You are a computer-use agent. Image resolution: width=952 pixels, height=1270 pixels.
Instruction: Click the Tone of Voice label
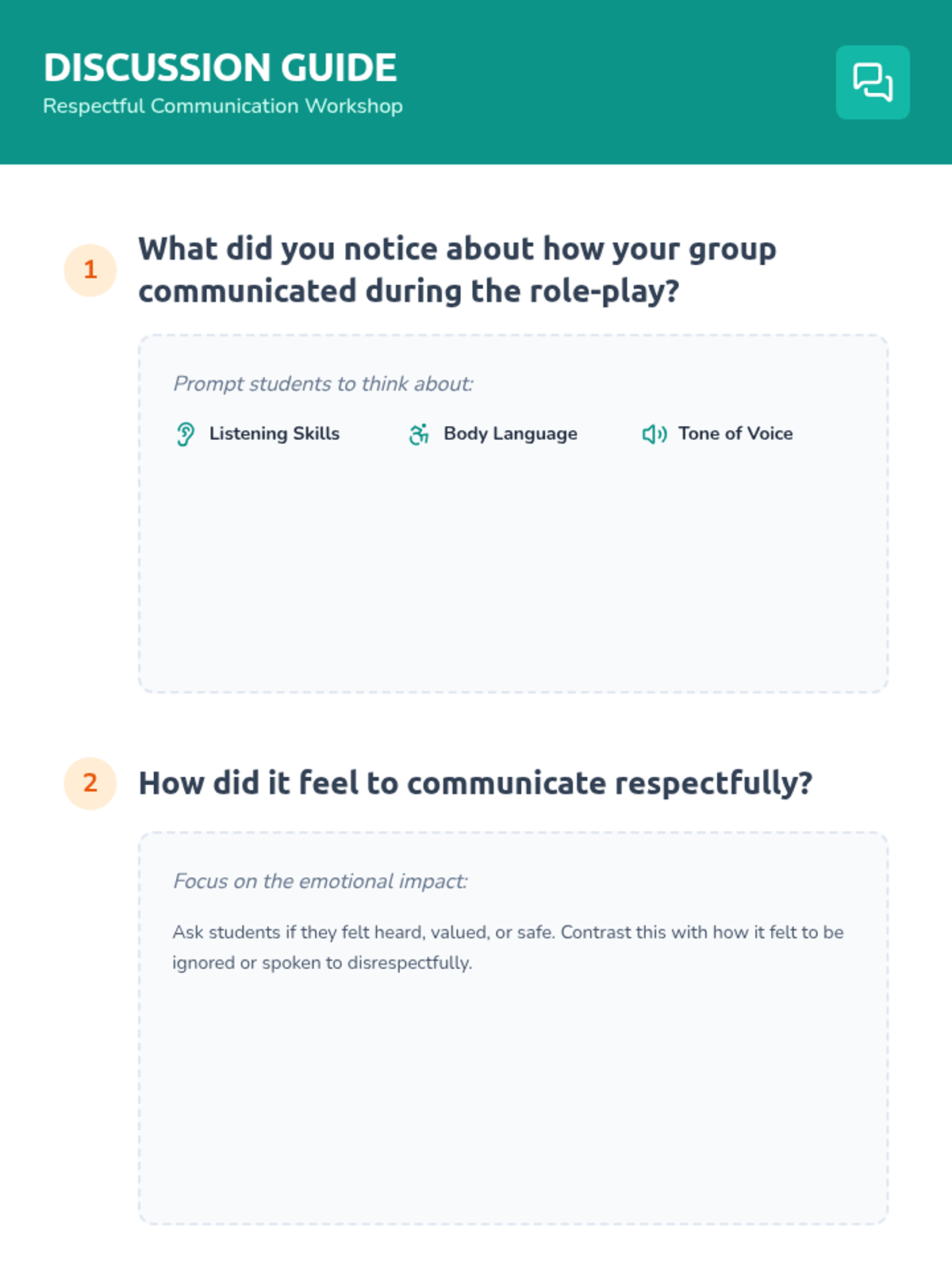click(735, 433)
